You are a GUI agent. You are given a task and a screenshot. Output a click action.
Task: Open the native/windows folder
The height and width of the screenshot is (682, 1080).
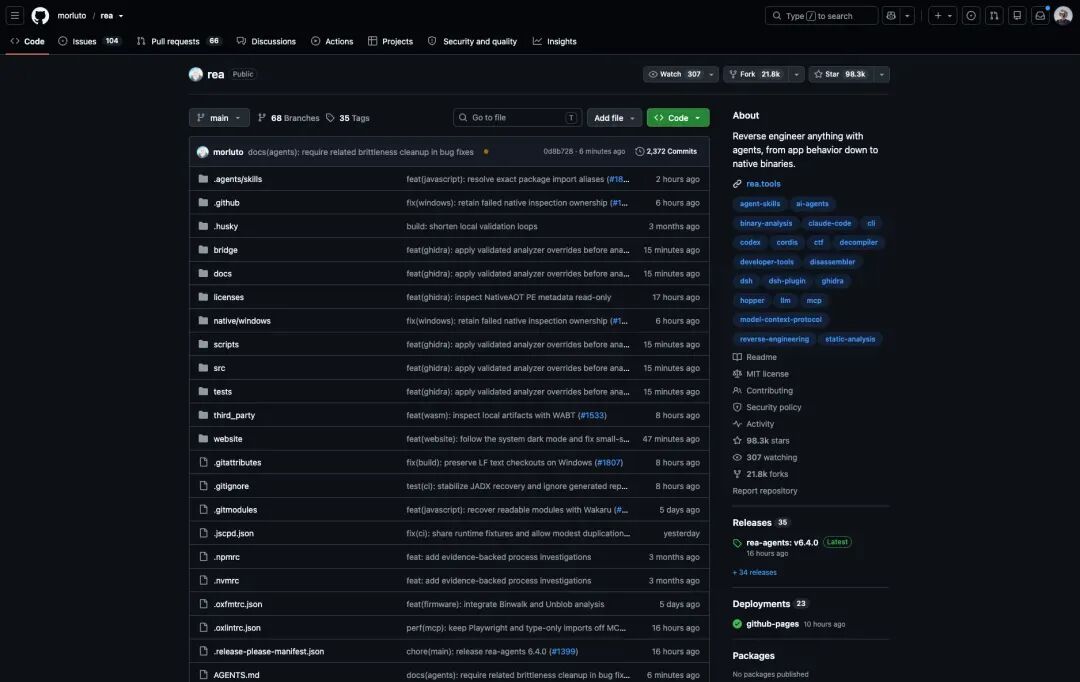point(242,321)
